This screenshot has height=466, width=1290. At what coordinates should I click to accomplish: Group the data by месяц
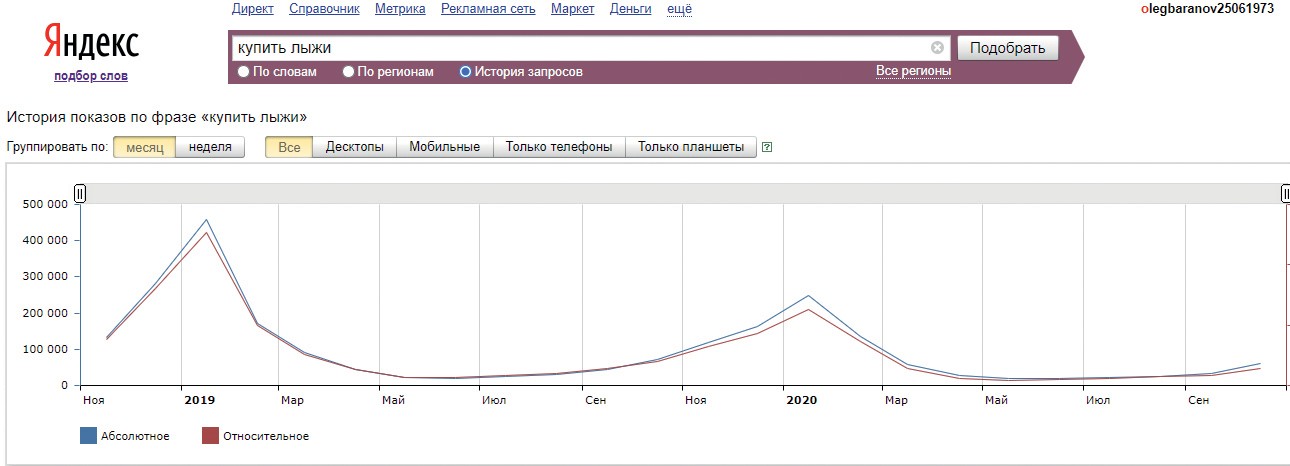(144, 147)
